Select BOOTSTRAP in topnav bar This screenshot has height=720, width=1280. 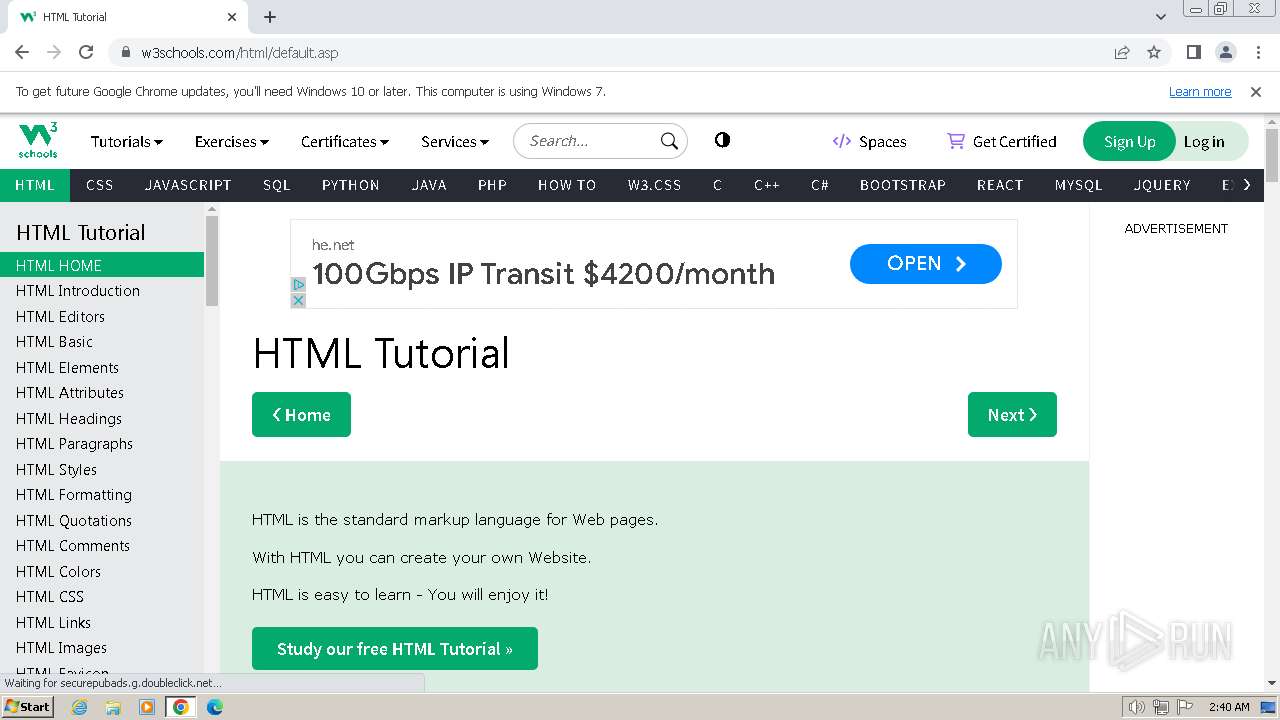click(903, 185)
